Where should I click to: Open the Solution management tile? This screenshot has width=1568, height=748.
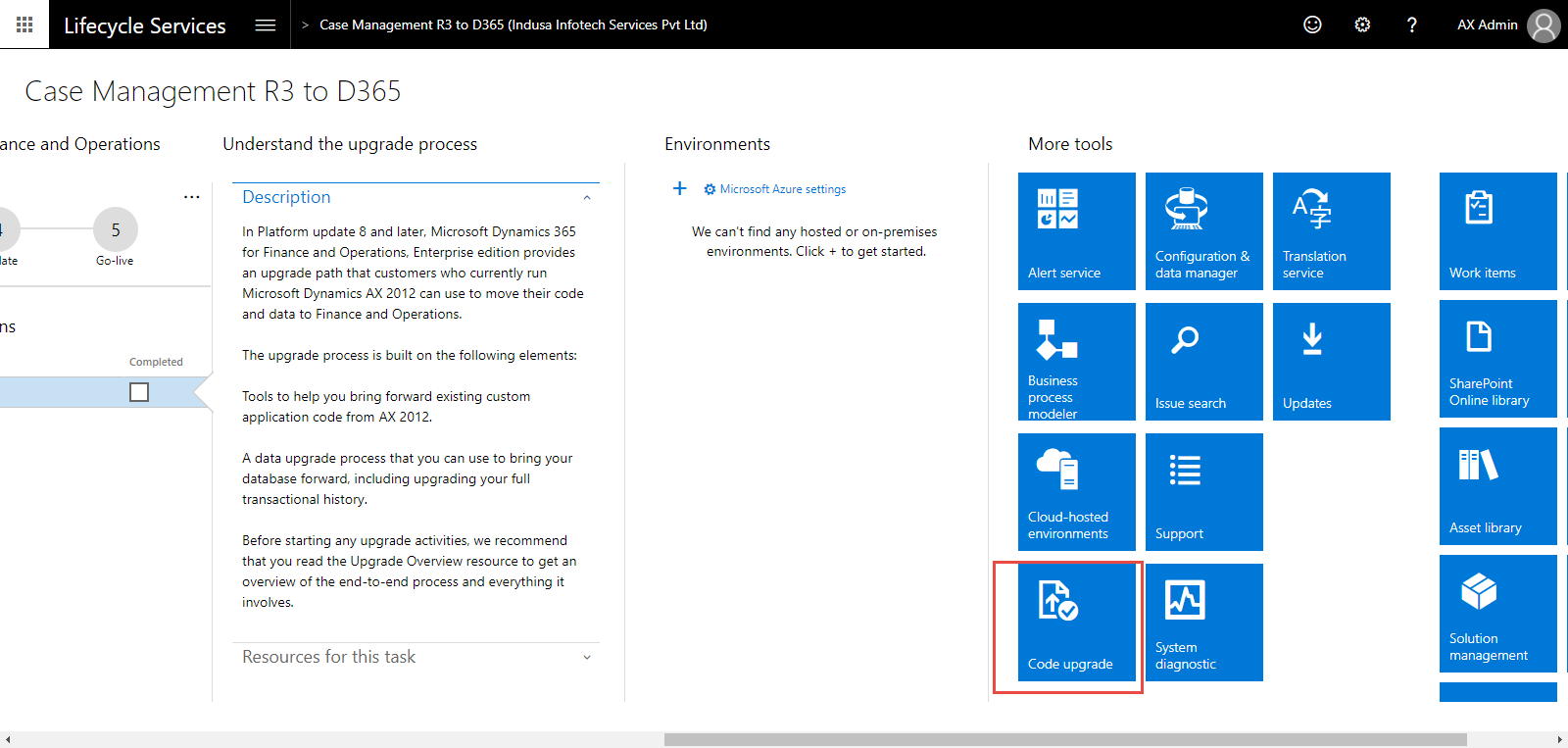pyautogui.click(x=1498, y=614)
